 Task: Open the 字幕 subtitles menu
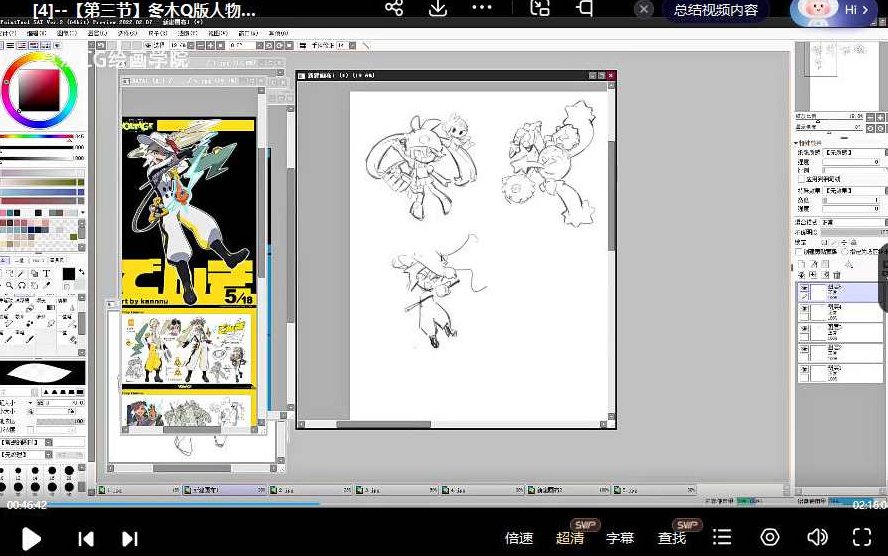pyautogui.click(x=620, y=538)
